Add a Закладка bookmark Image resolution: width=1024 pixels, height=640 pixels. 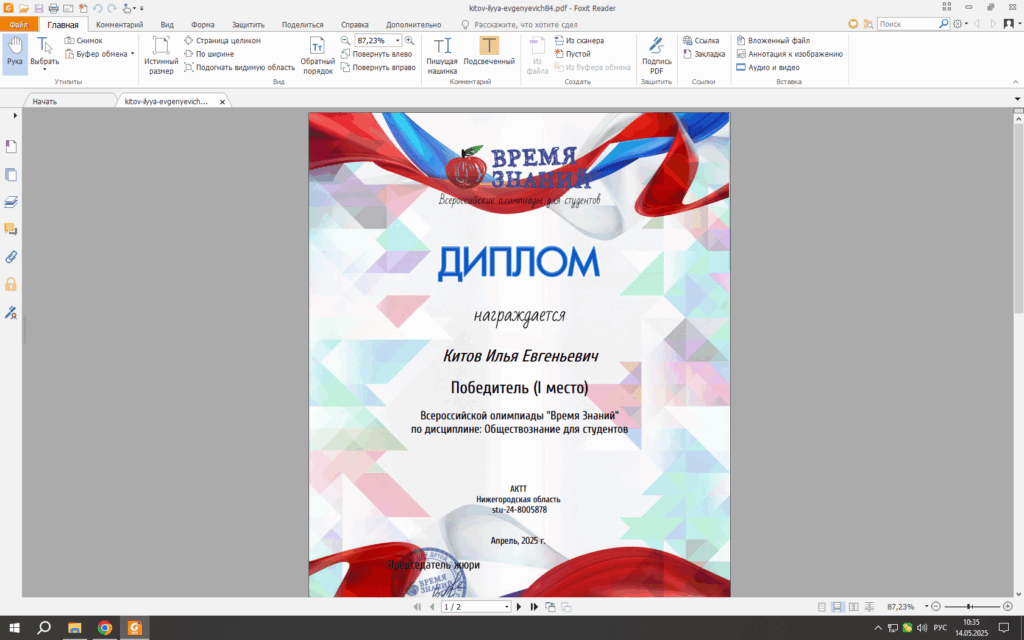704,54
